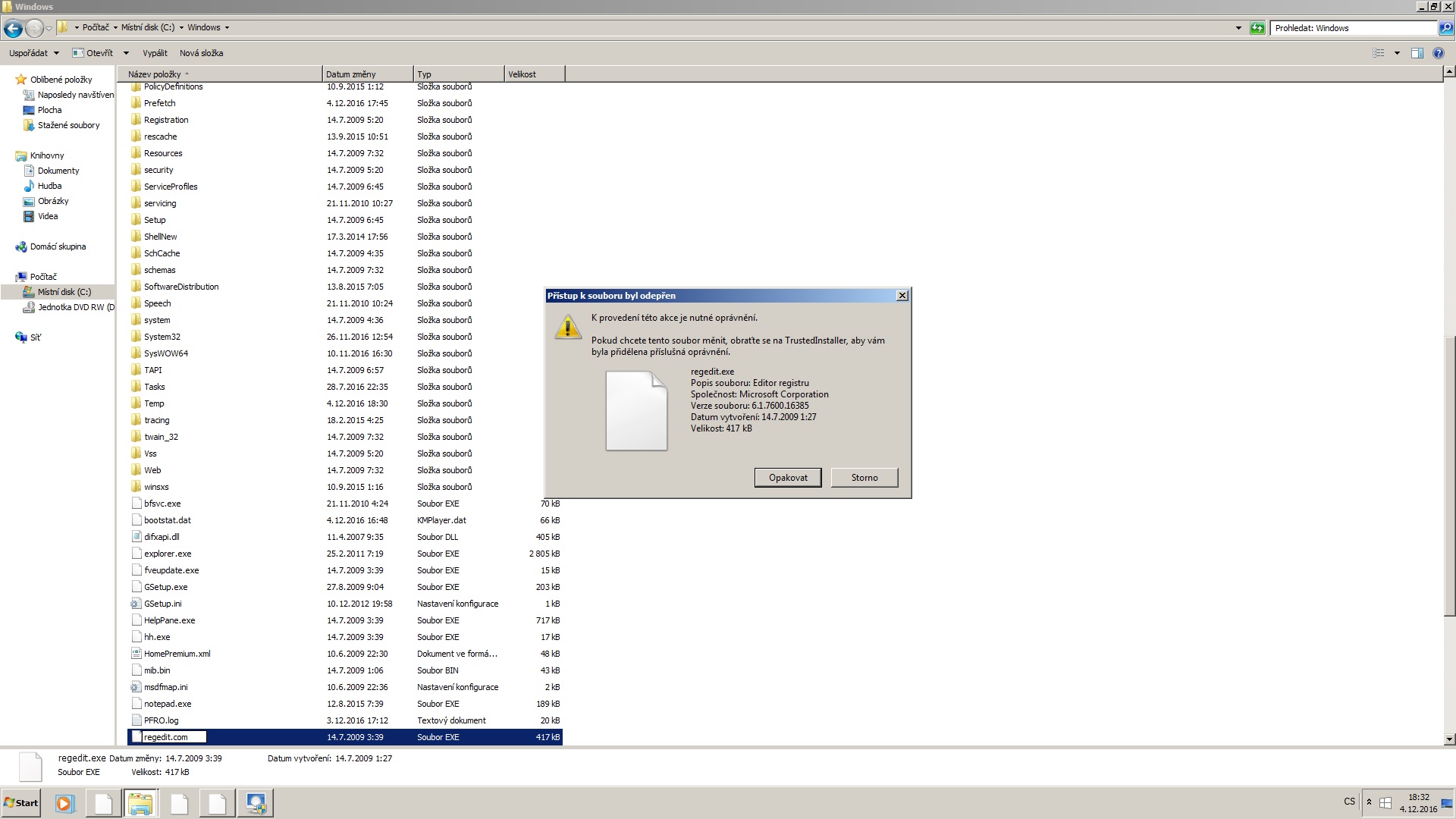Open the address bar history dropdown

pyautogui.click(x=1238, y=28)
